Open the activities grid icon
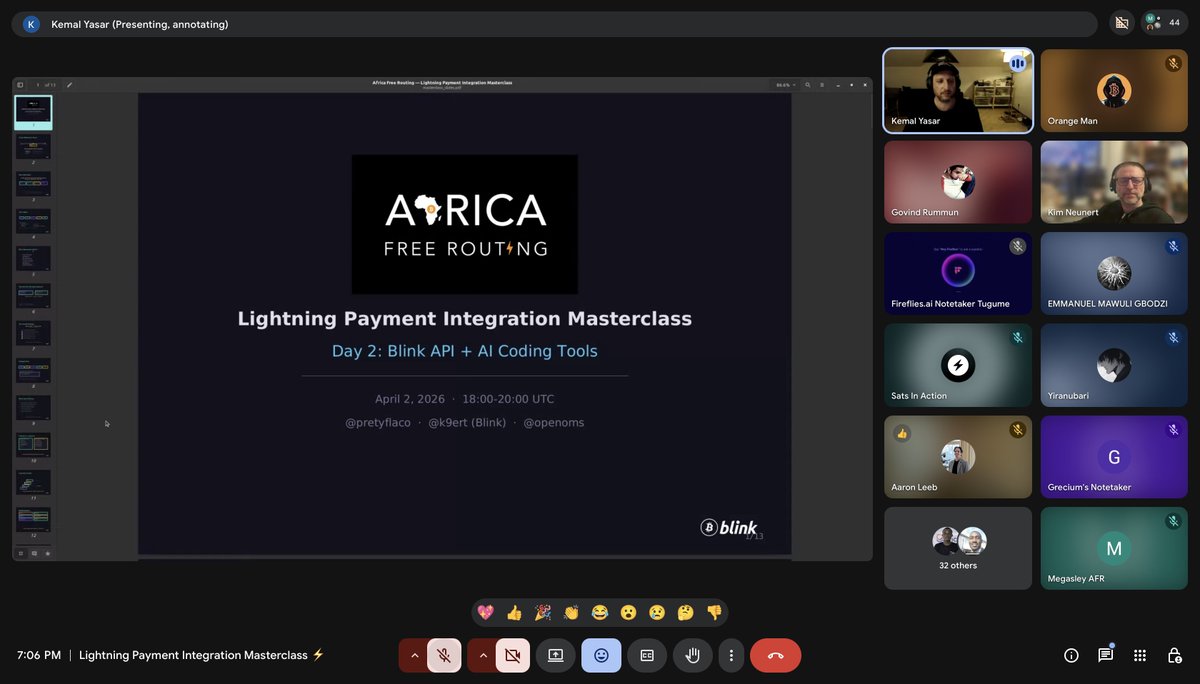The height and width of the screenshot is (684, 1200). point(1140,655)
